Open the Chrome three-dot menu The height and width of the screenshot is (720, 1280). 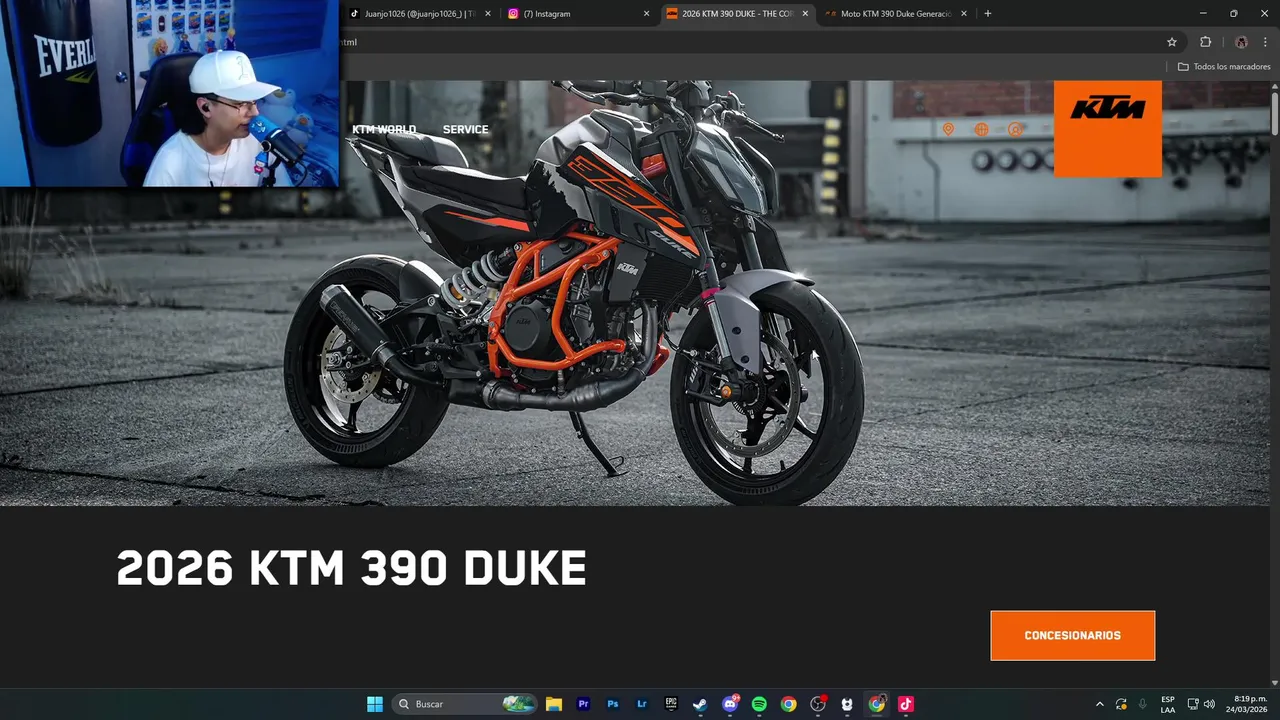(1265, 42)
